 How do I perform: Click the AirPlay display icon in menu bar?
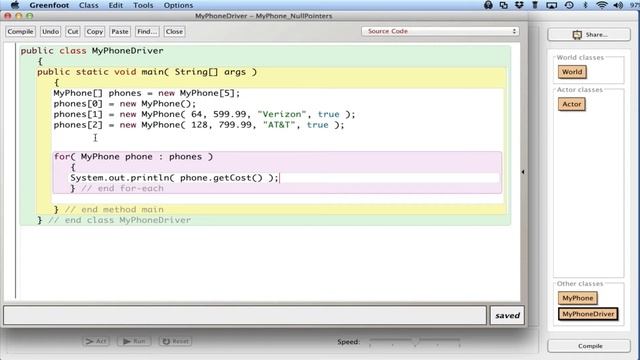click(x=551, y=5)
